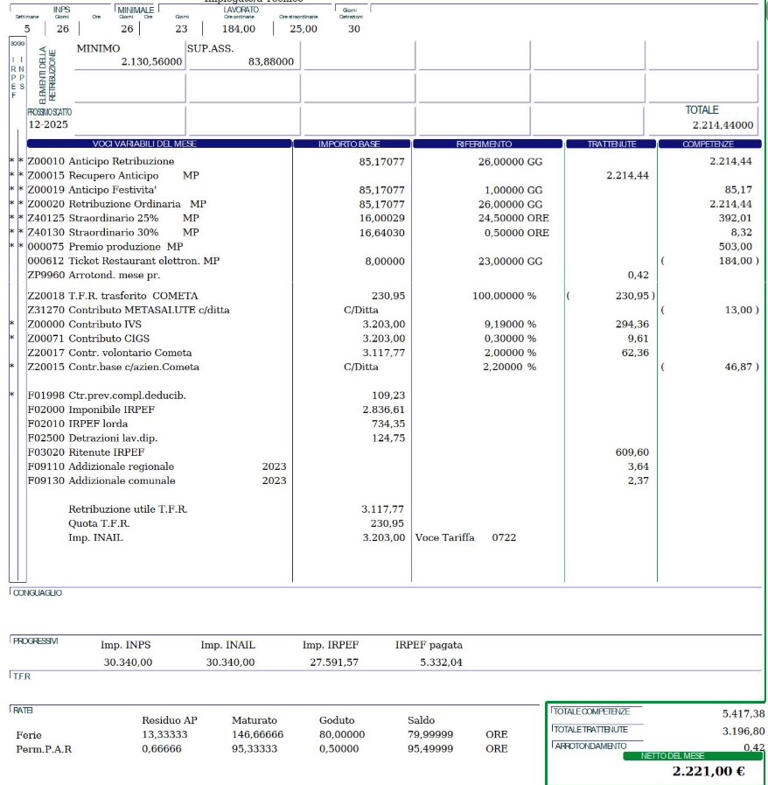Viewport: 768px width, 785px height.
Task: Click the MINIMO amount 2.130,56000
Action: pyautogui.click(x=151, y=61)
